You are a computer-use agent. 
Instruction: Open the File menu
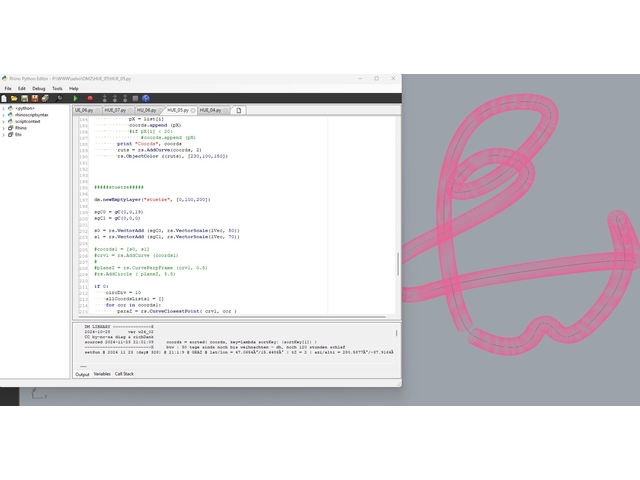coord(8,89)
